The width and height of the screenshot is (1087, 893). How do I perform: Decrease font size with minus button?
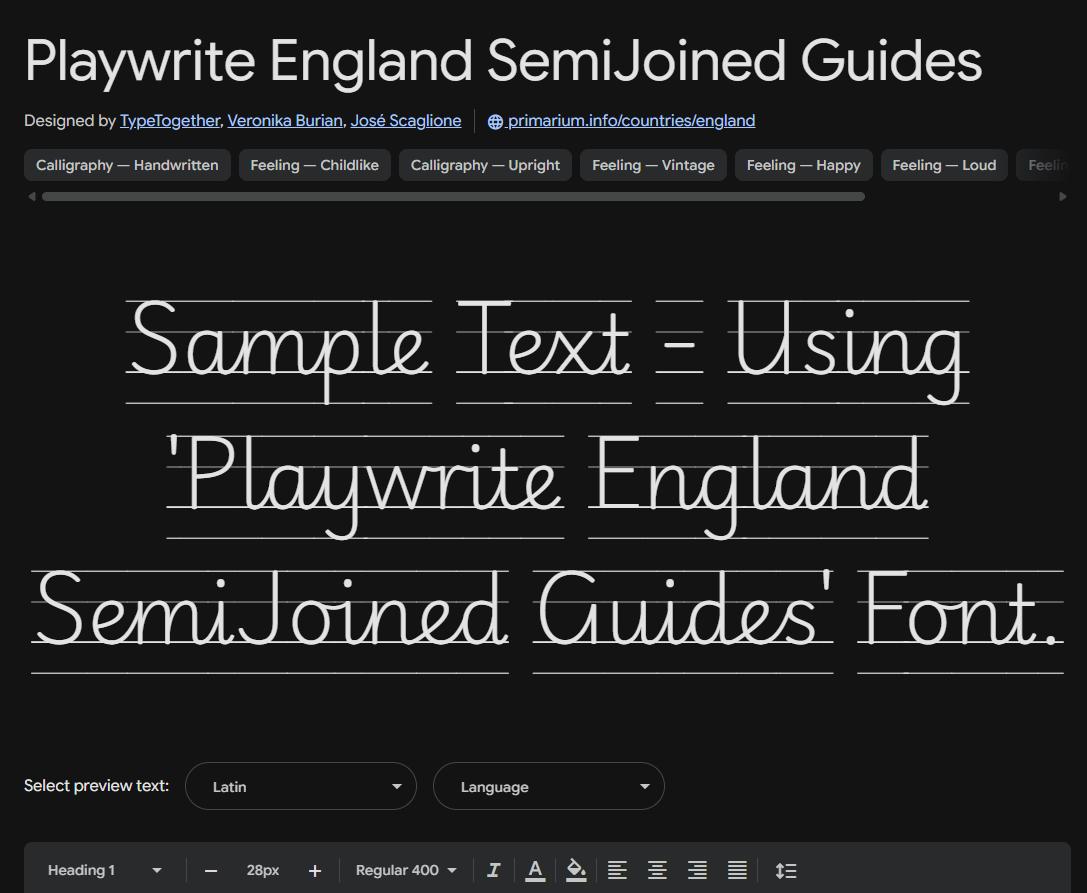pos(211,871)
